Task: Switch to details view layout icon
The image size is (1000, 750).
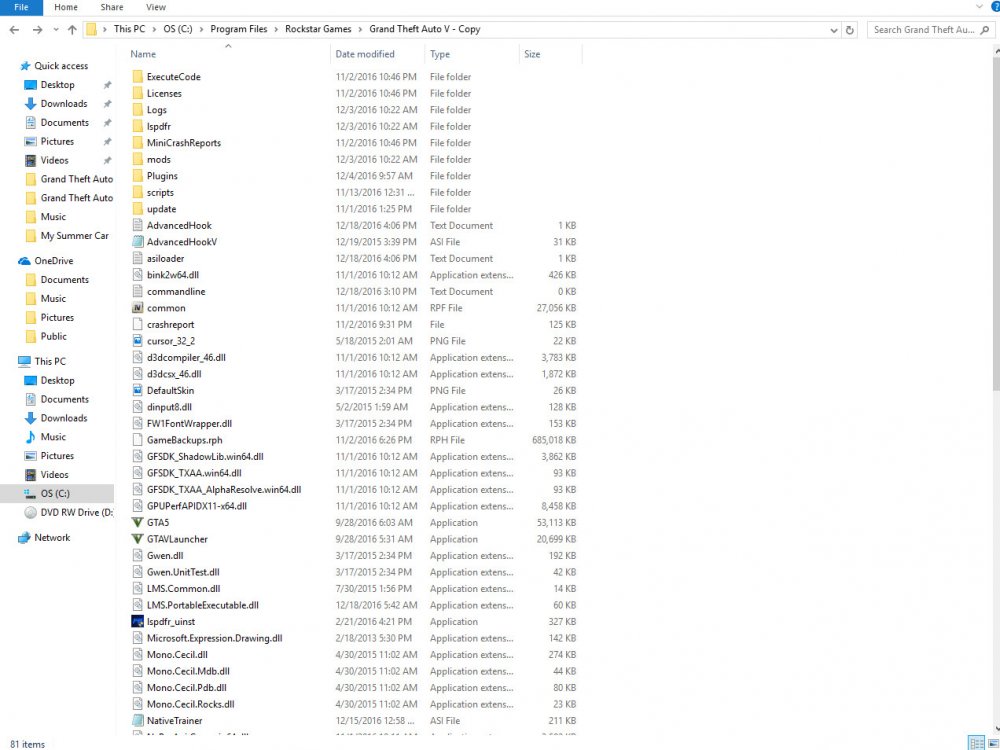Action: click(x=976, y=743)
